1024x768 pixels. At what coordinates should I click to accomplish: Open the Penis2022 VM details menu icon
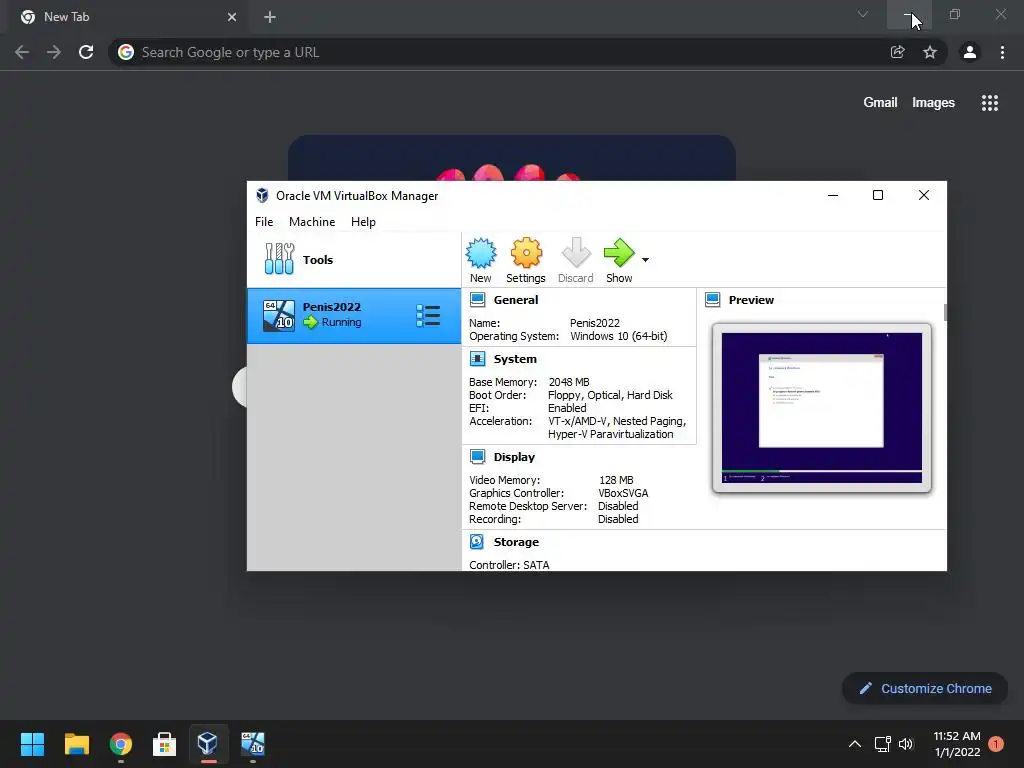(428, 316)
